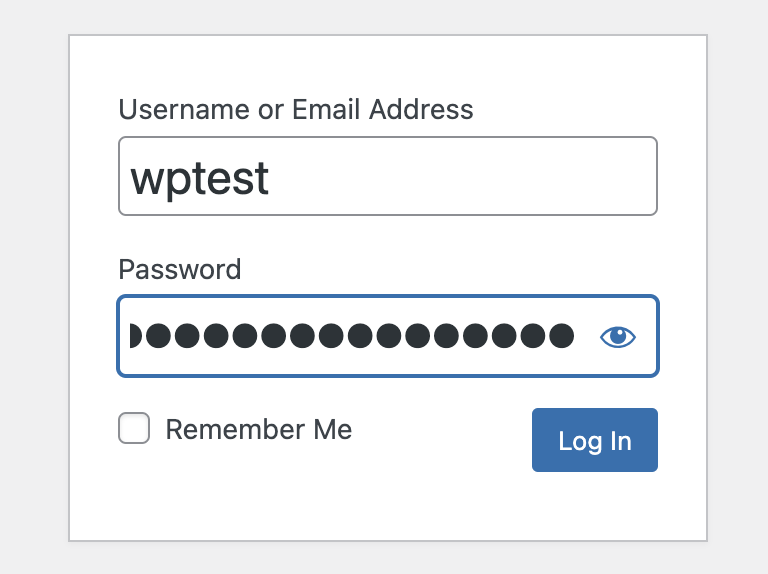Viewport: 768px width, 574px height.
Task: Place cursor in the wptest text
Action: (x=199, y=179)
